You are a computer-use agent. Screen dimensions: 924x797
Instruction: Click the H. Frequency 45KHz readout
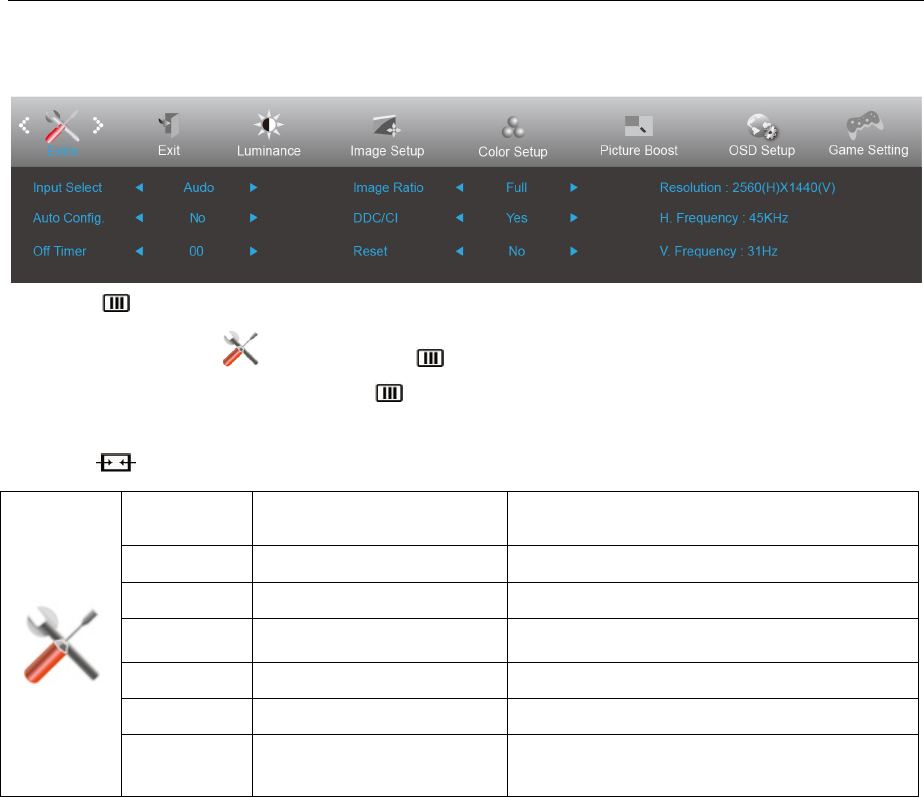pos(724,218)
